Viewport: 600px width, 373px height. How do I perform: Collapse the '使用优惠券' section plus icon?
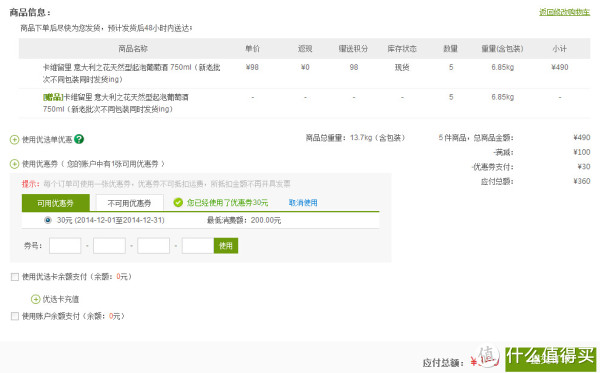[14, 164]
